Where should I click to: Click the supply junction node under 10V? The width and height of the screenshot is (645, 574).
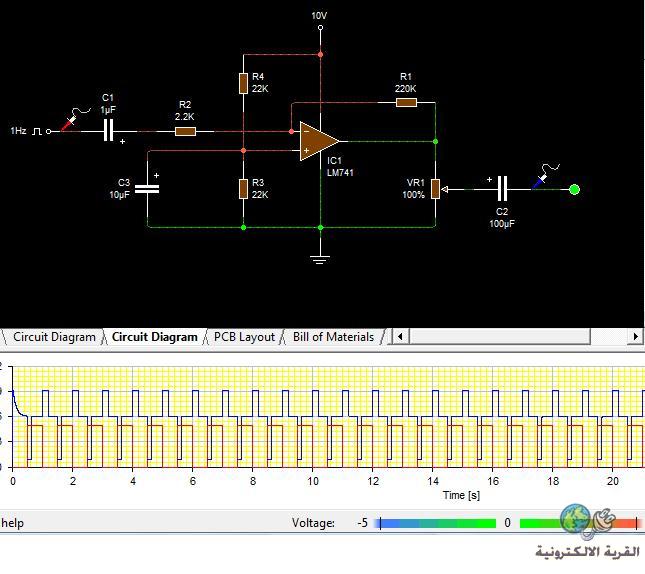tap(320, 54)
